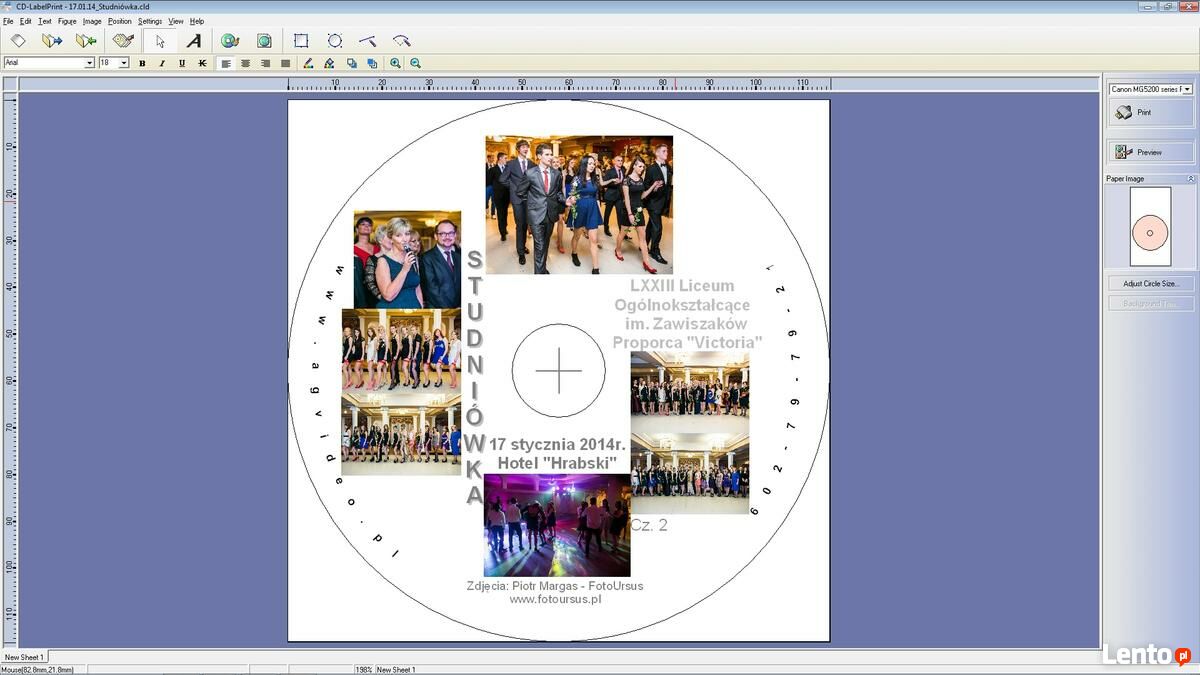Toggle underline text formatting

pos(182,63)
